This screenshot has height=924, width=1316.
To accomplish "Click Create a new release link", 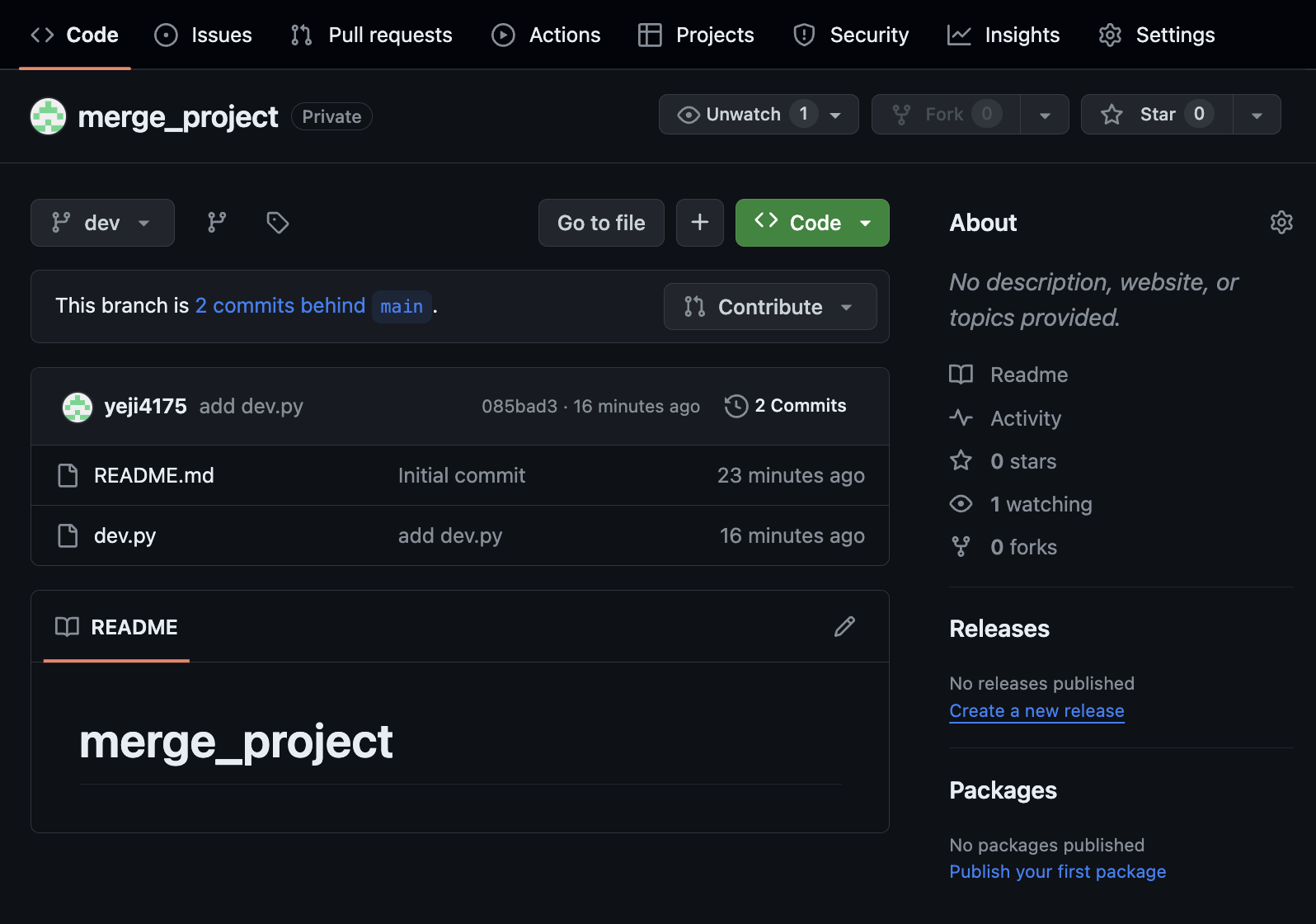I will tap(1036, 710).
